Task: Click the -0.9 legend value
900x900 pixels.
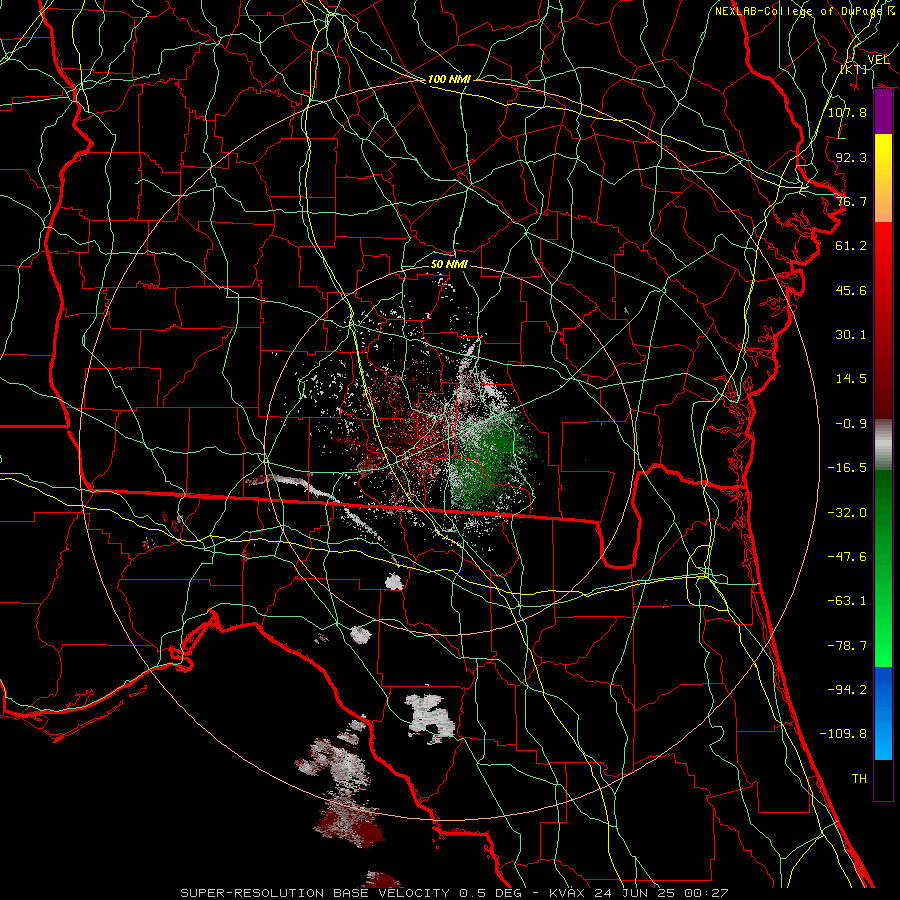Action: coord(851,424)
